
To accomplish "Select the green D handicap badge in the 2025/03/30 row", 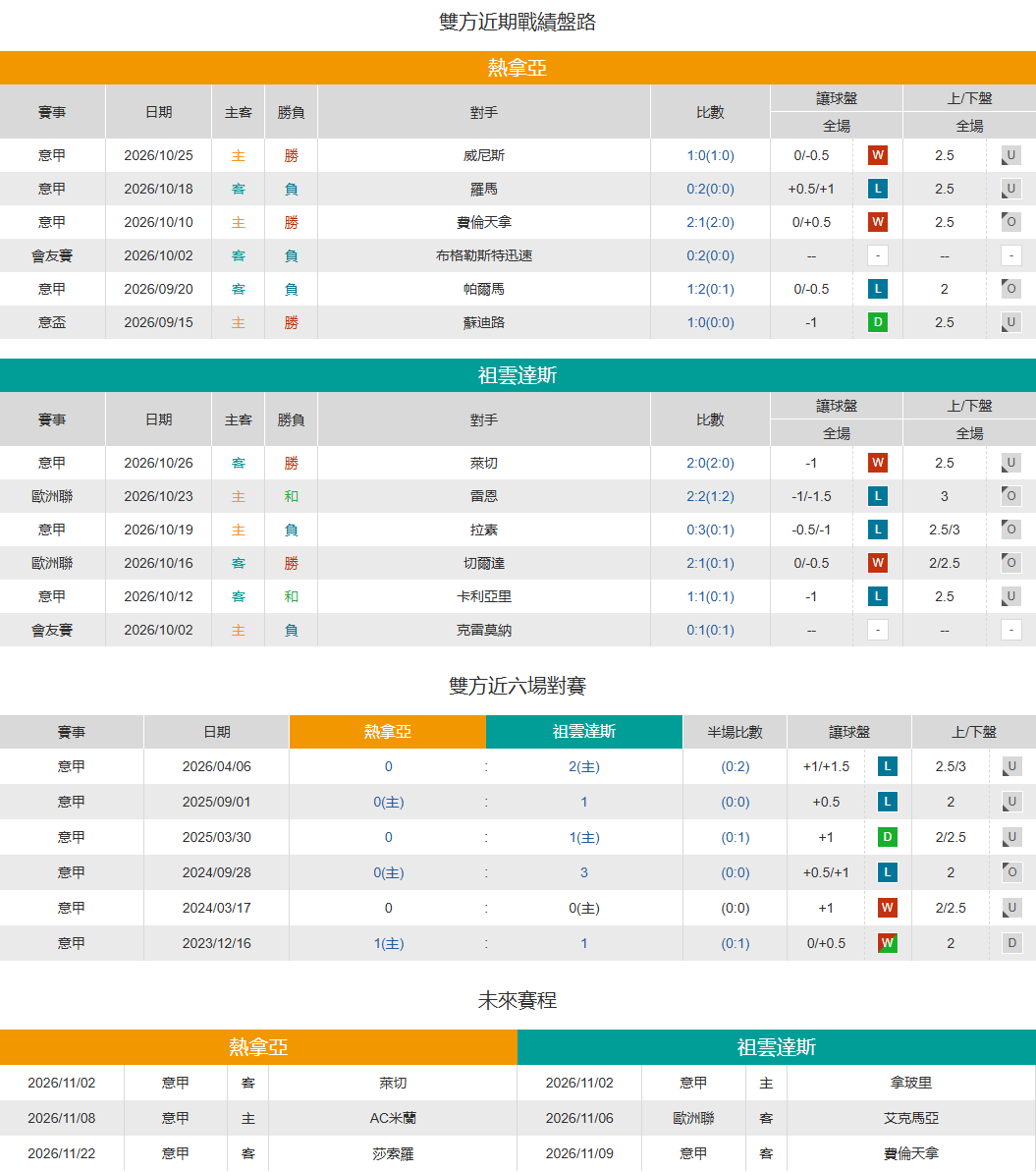I will (888, 837).
